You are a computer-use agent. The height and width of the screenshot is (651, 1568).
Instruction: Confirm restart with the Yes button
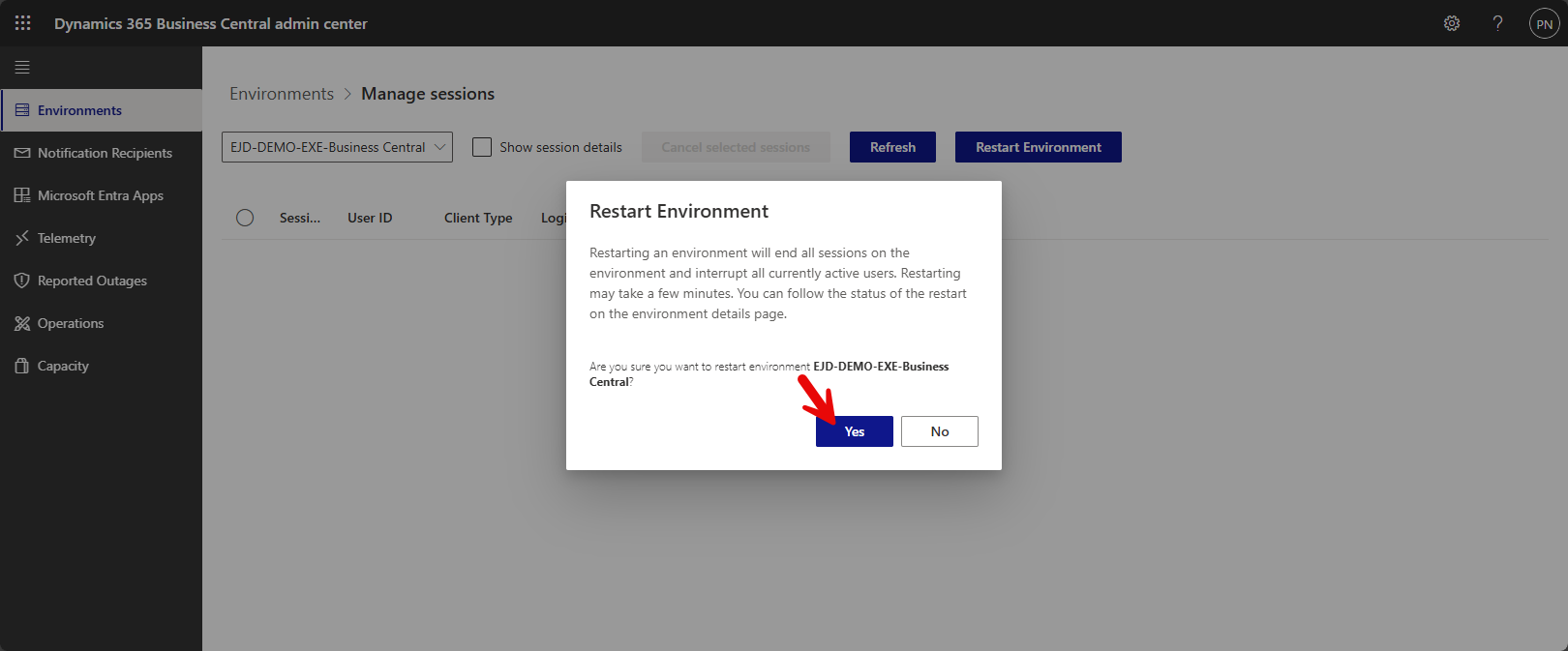click(855, 431)
